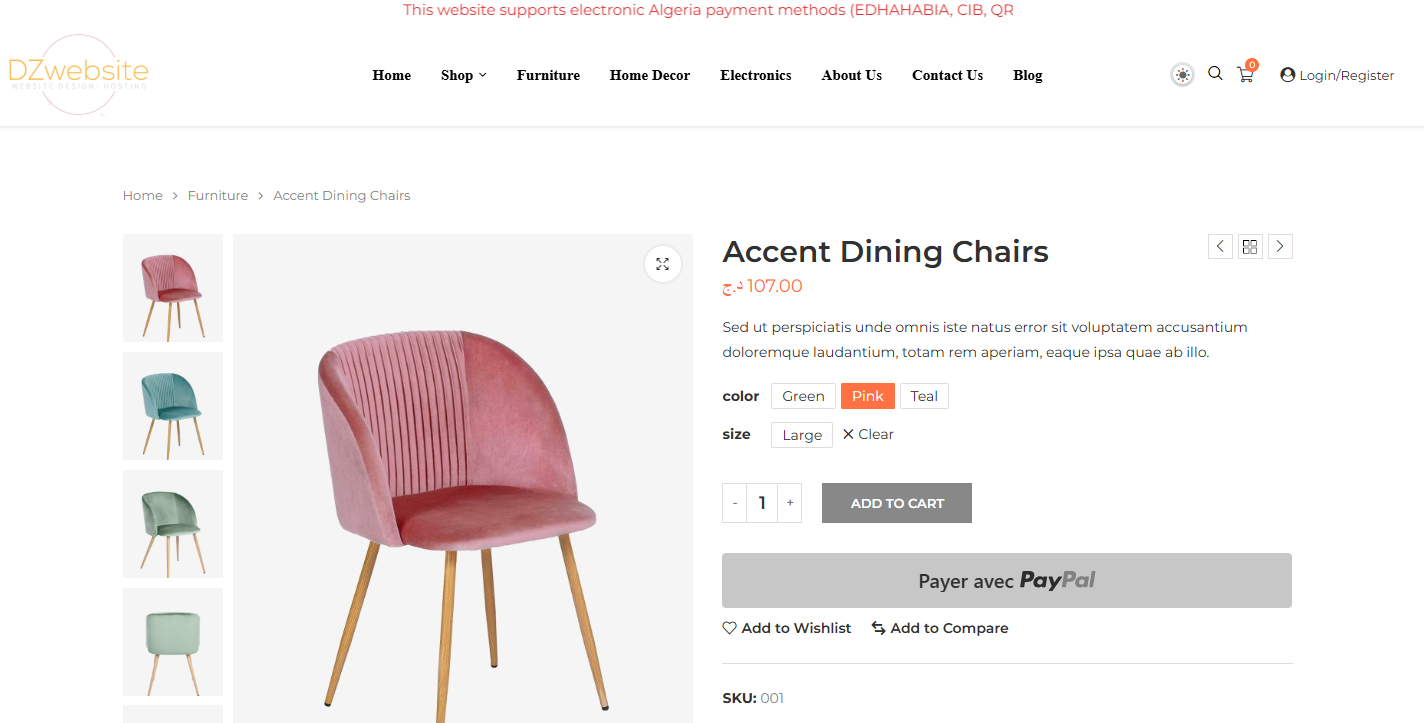Click the user account icon
This screenshot has height=723, width=1424.
[1288, 75]
